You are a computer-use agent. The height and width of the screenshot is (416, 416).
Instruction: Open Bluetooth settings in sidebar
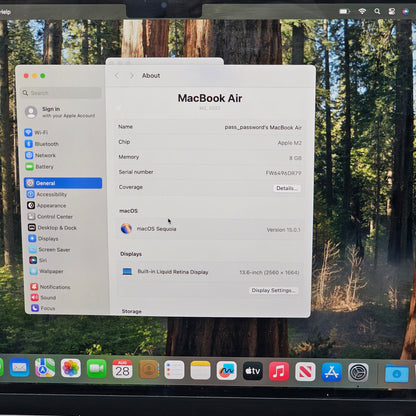point(42,144)
